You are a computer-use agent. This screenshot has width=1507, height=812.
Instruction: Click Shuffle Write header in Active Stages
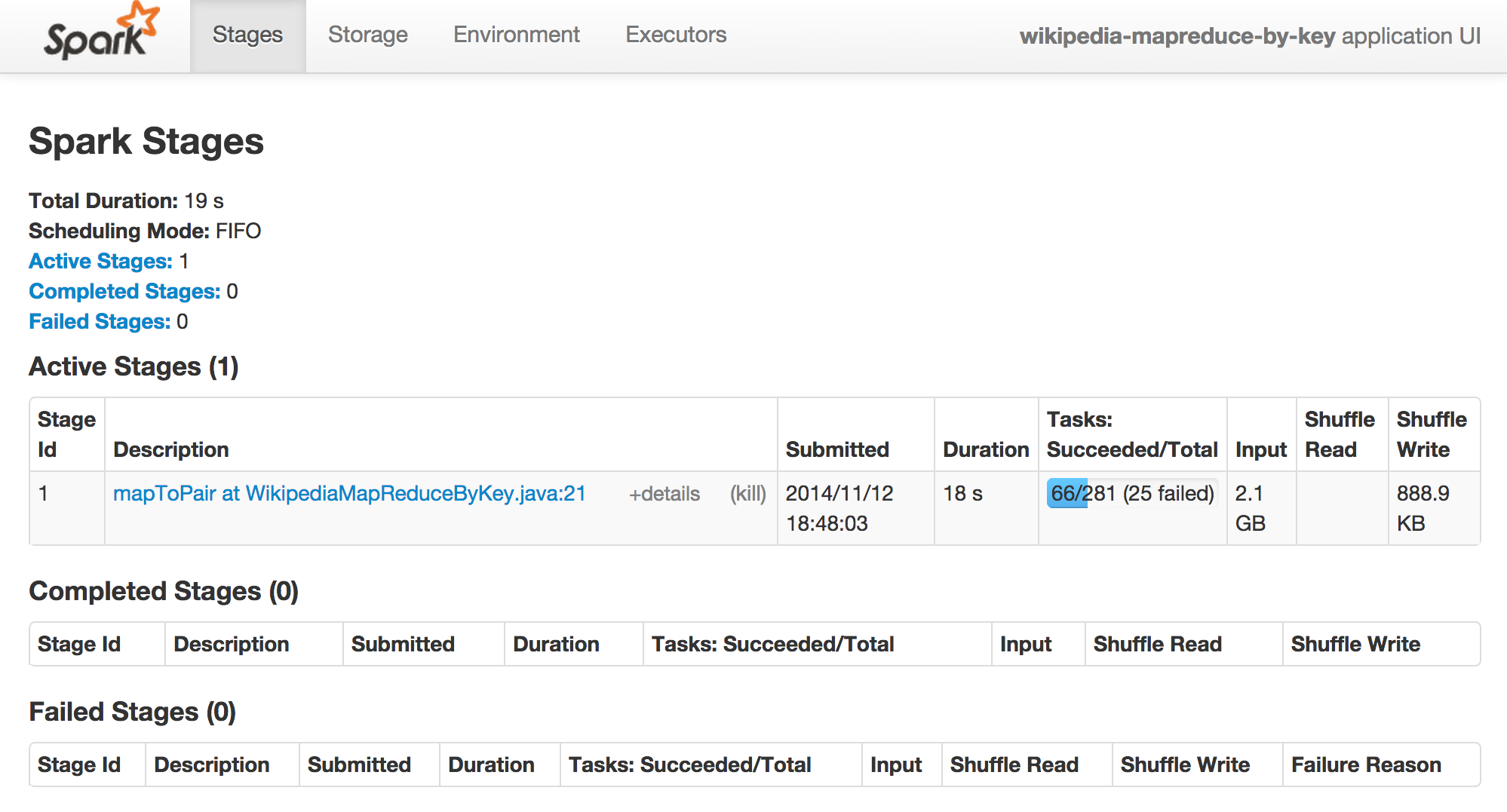pyautogui.click(x=1432, y=434)
